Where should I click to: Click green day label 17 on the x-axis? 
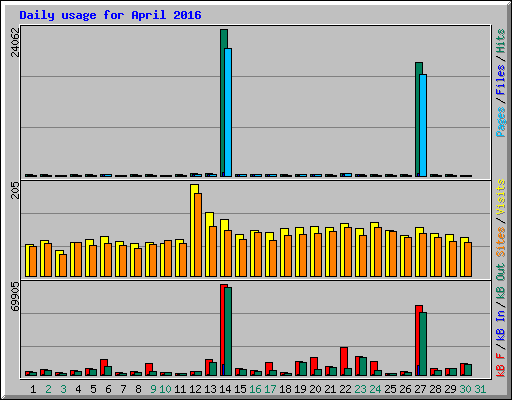tap(270, 389)
